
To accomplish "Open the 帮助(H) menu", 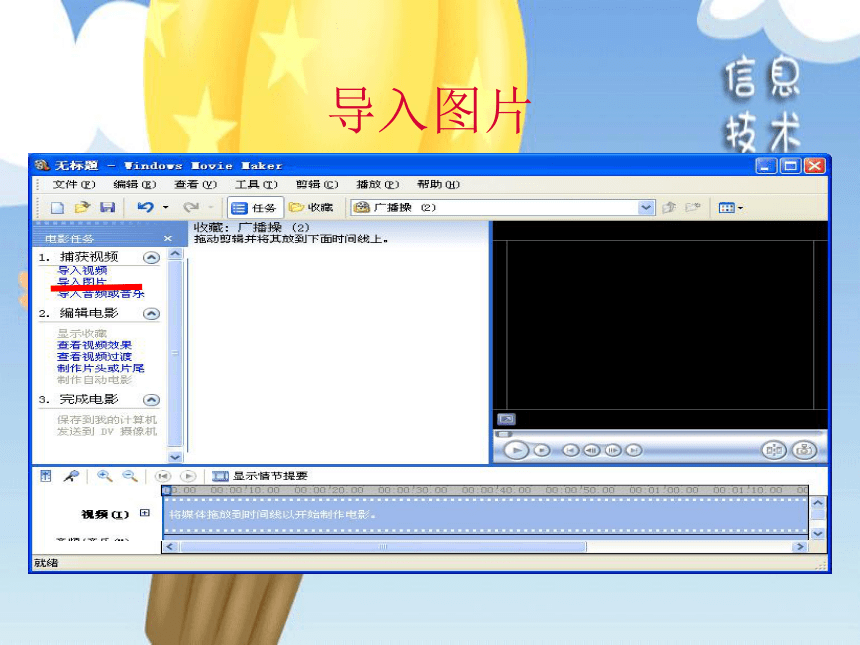I will [x=438, y=184].
